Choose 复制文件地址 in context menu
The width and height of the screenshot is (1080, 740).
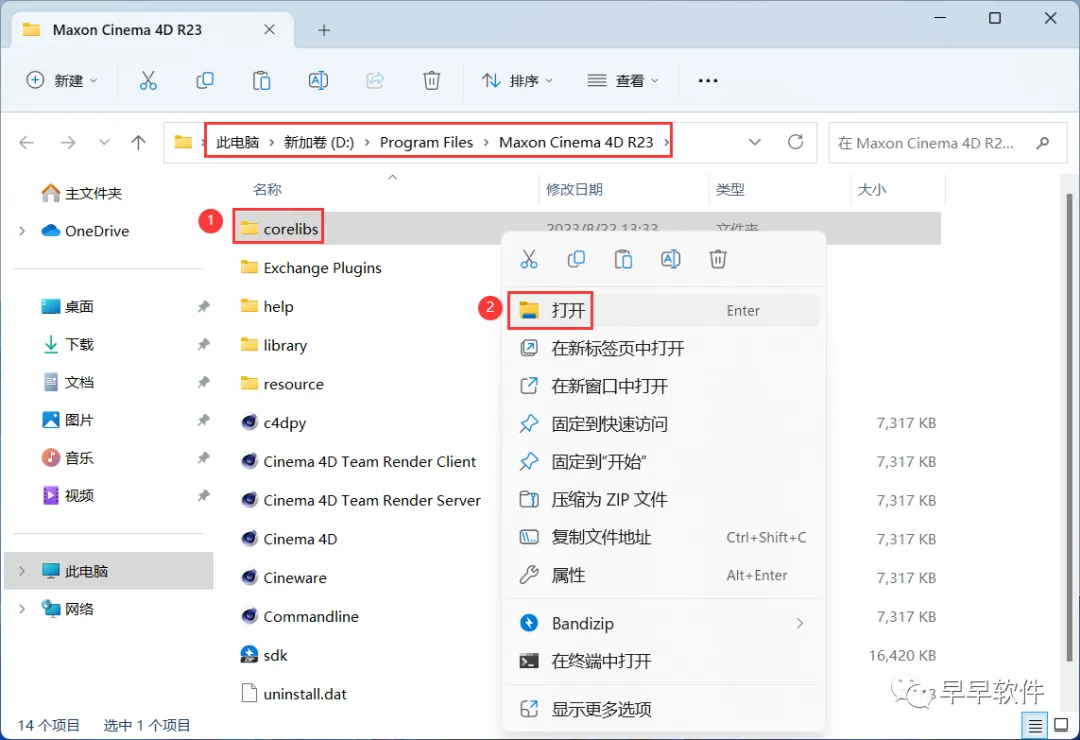click(665, 537)
